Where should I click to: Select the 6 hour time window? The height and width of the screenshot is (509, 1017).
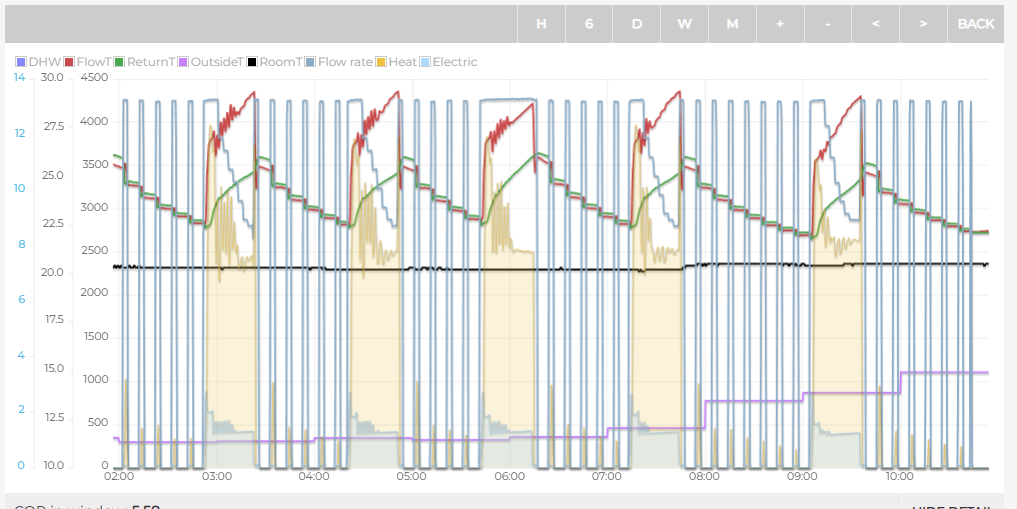[589, 24]
